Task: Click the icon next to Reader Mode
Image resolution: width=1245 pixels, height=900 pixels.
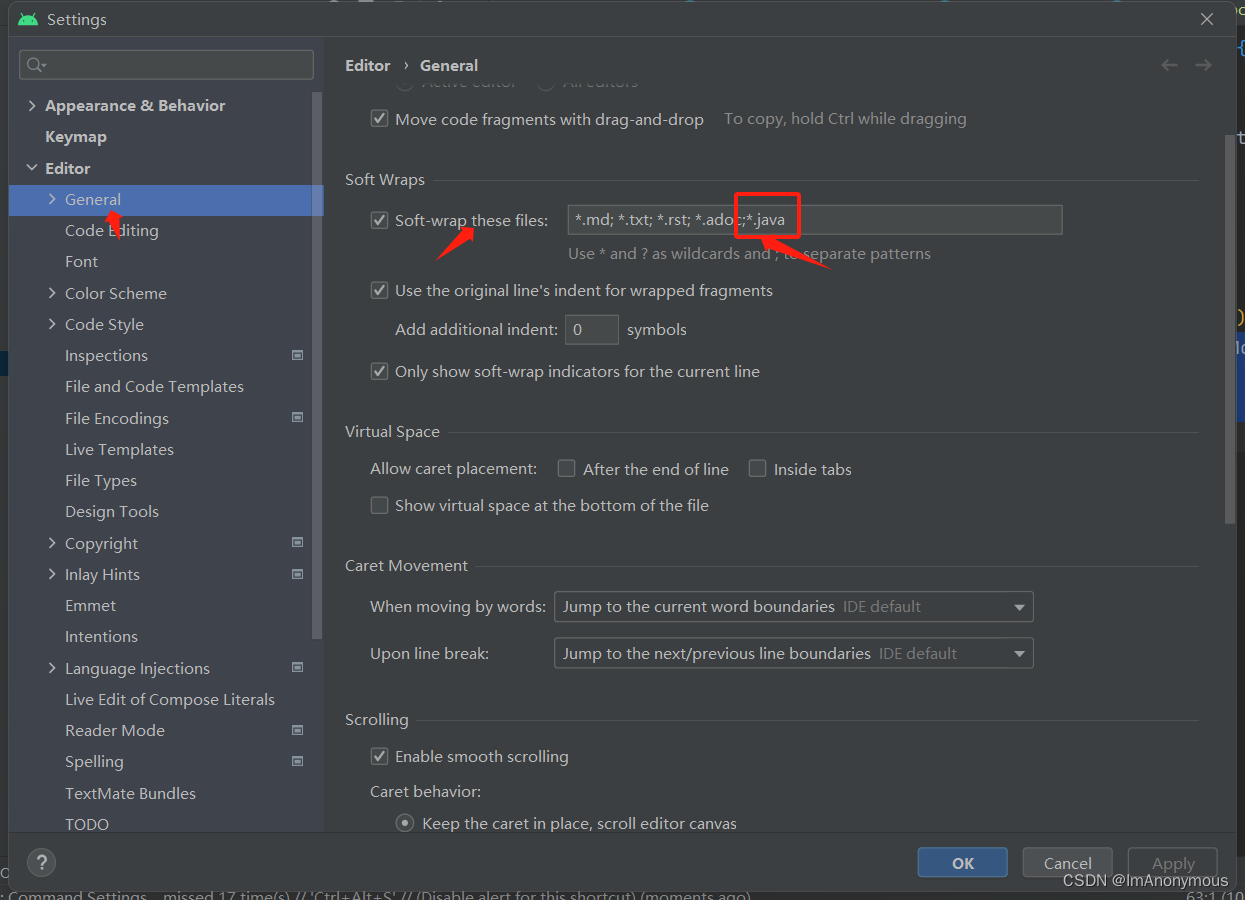Action: click(297, 730)
